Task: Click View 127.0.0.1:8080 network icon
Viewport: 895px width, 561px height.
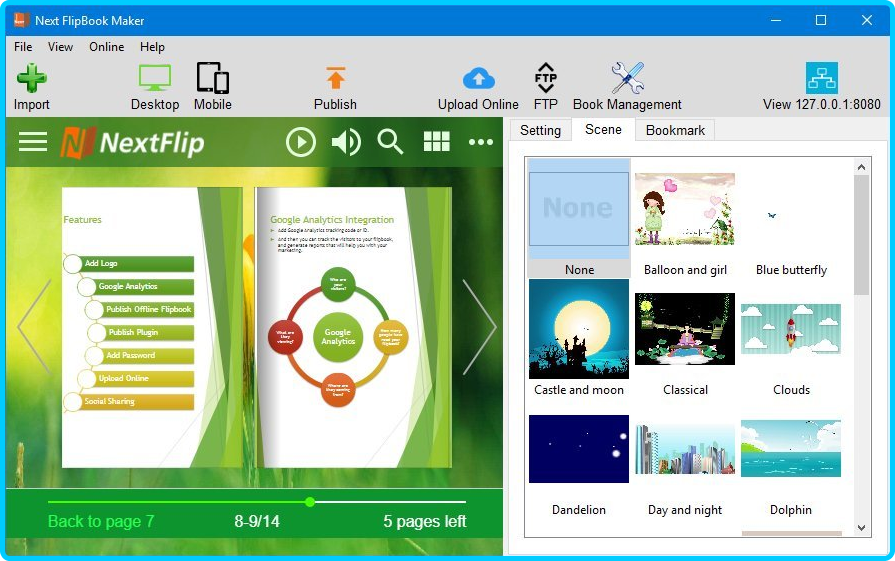Action: coord(822,78)
